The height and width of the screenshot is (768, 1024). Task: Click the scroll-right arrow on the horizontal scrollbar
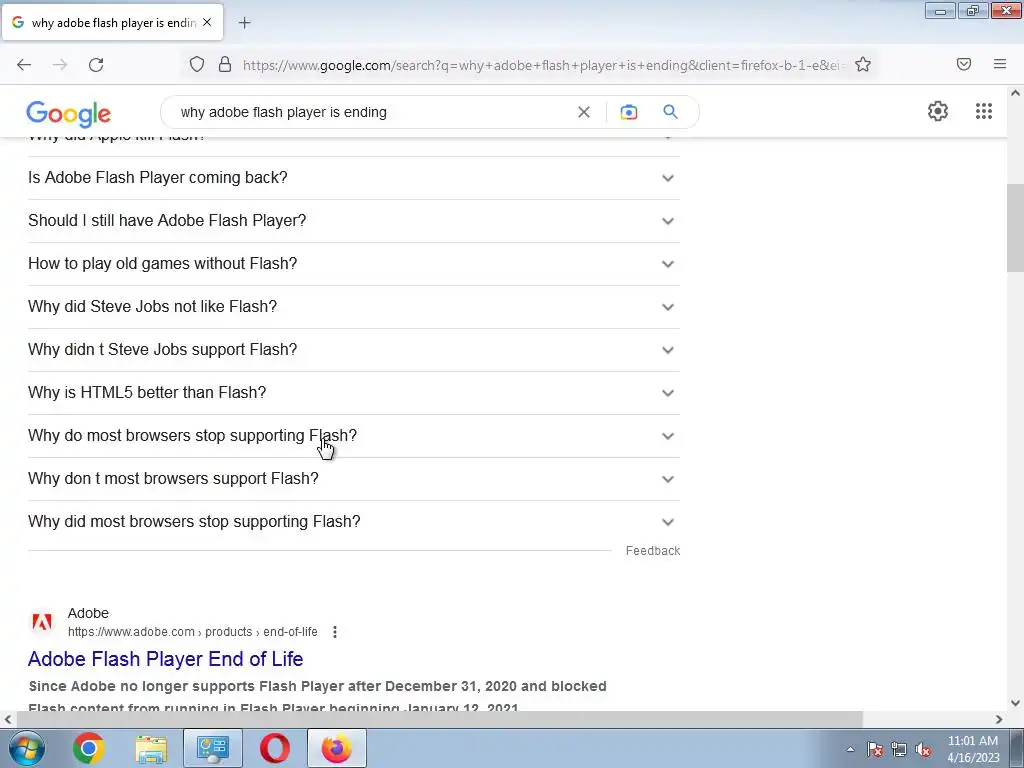[999, 720]
